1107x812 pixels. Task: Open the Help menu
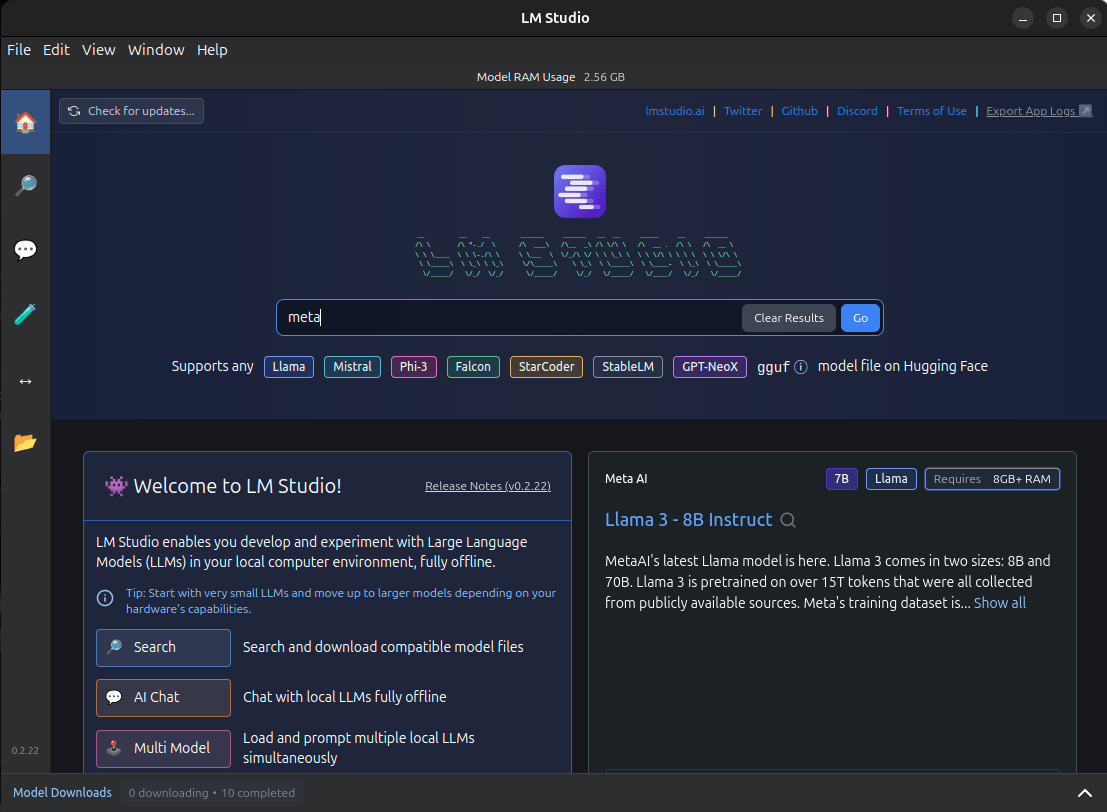pos(212,49)
